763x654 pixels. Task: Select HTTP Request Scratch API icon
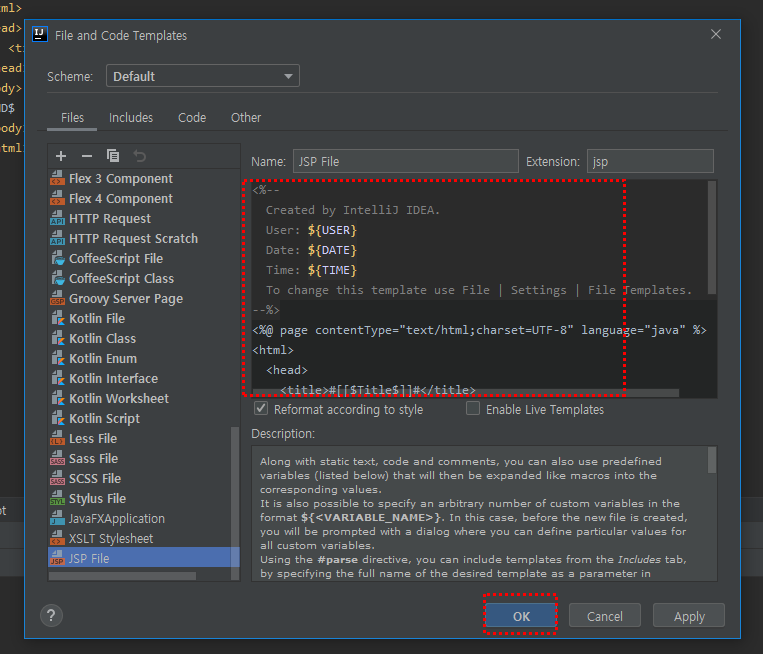coord(57,238)
